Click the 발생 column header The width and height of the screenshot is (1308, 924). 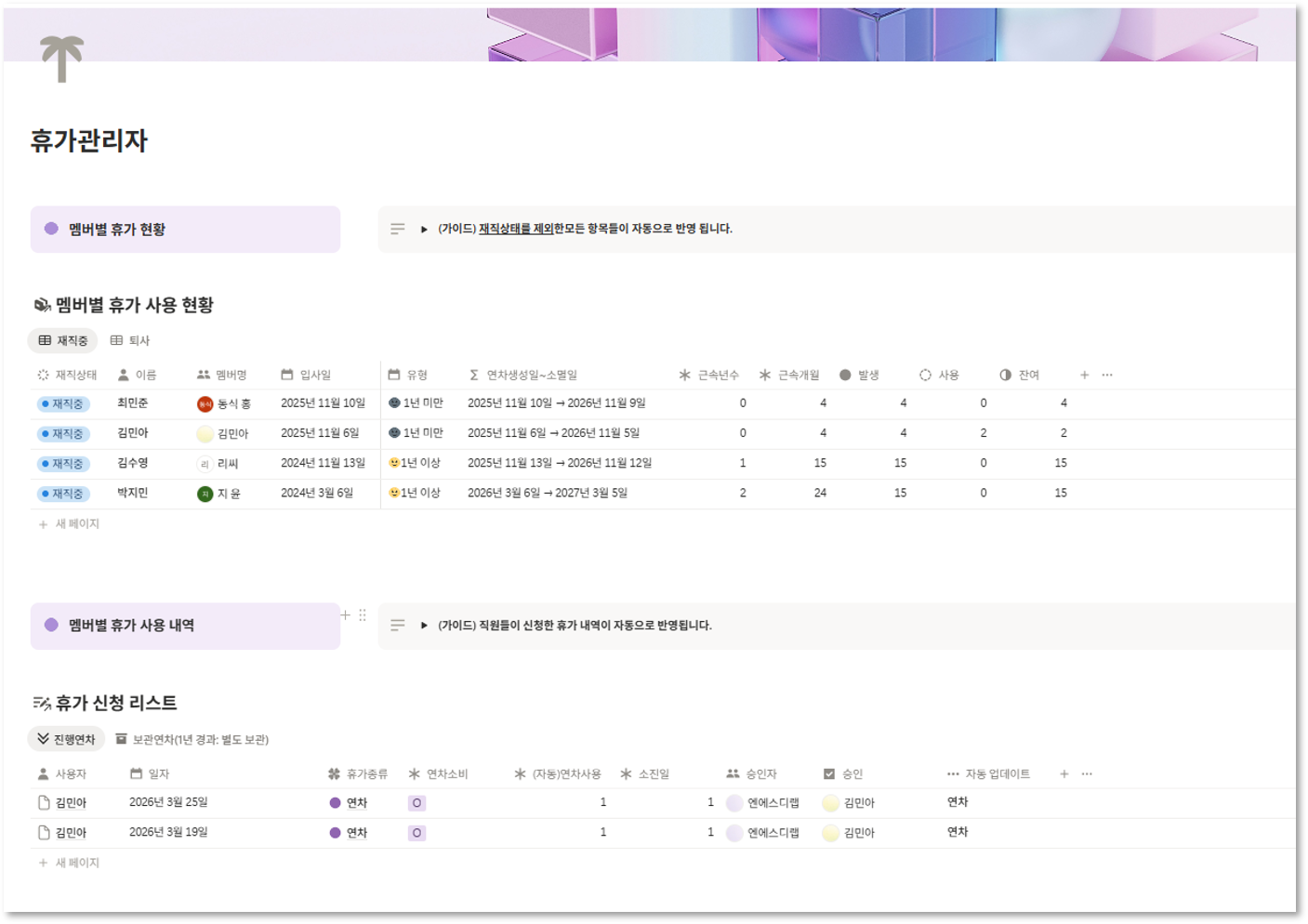(859, 376)
